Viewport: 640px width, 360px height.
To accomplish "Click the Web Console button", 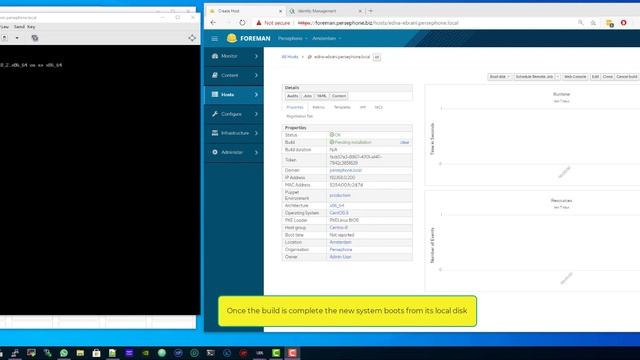I will coord(575,77).
